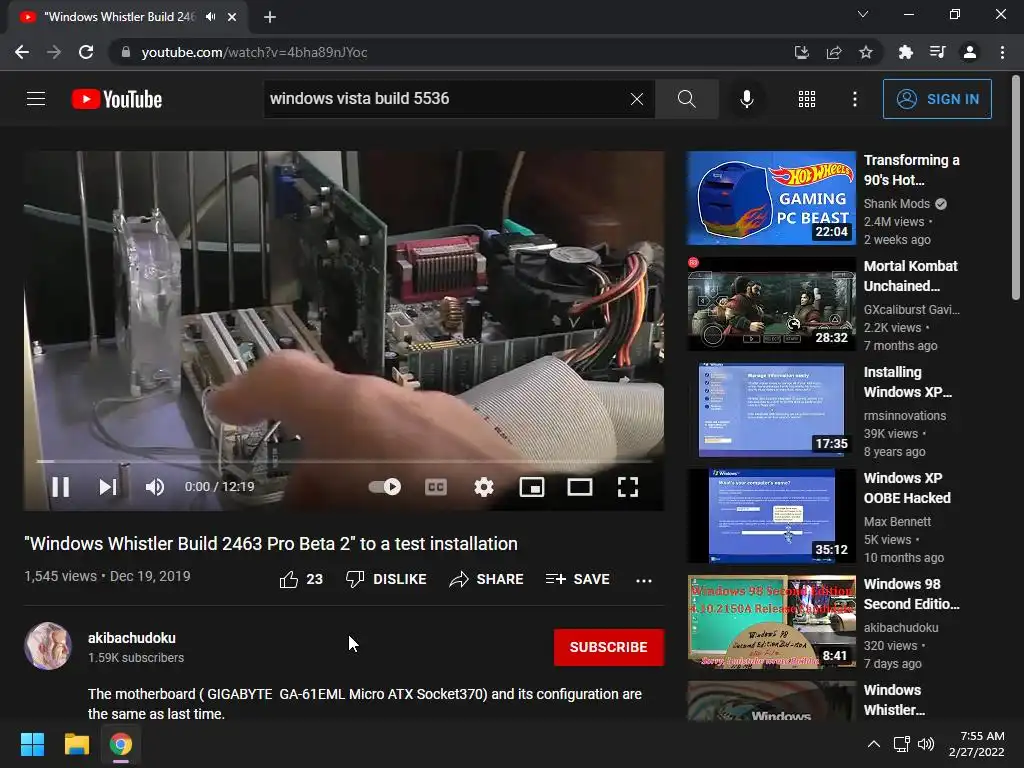Open Hot Wheels Gaming PC Beast thumbnail
Viewport: 1024px width, 768px height.
771,198
